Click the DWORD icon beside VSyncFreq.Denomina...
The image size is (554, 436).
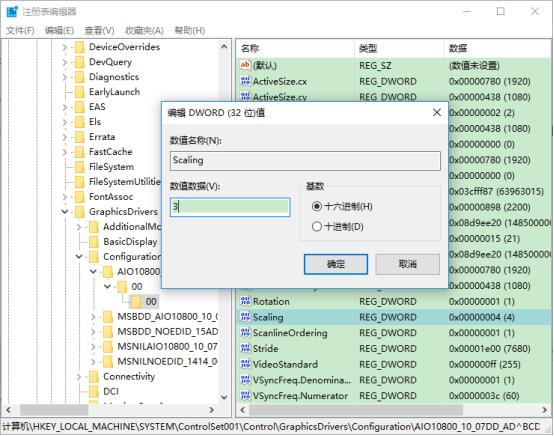(245, 379)
